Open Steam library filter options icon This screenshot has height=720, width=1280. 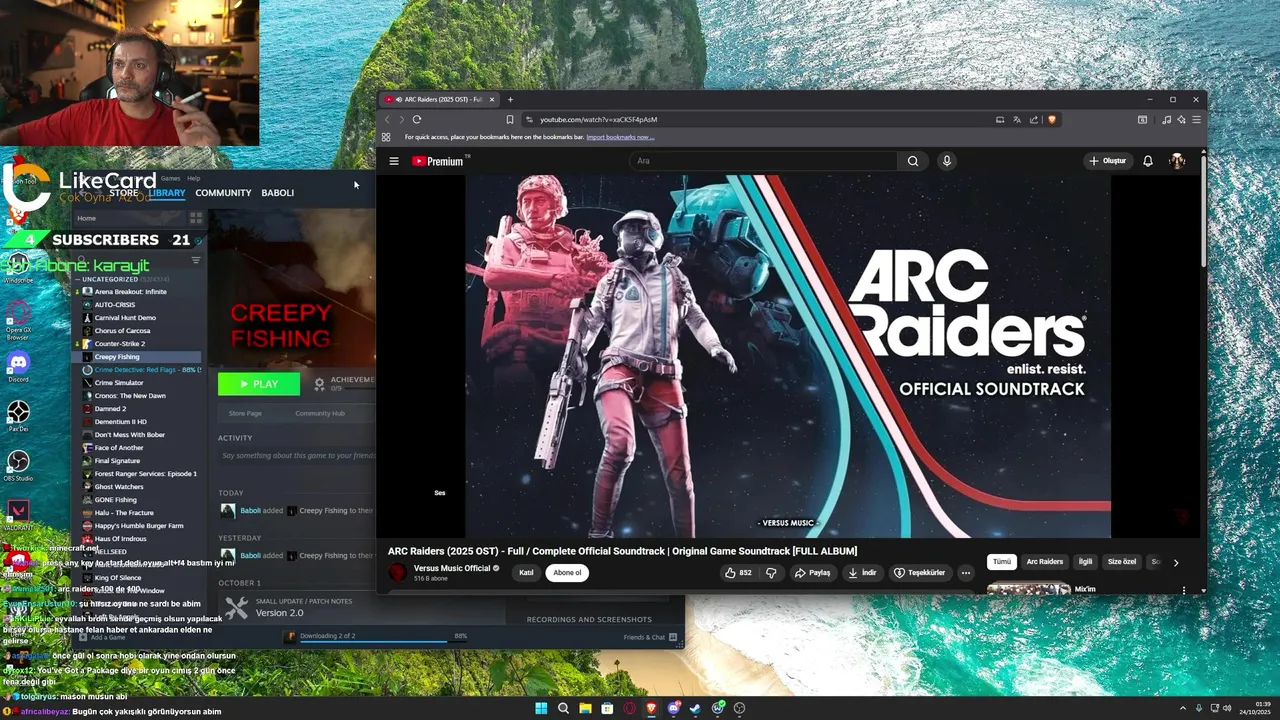pos(196,260)
